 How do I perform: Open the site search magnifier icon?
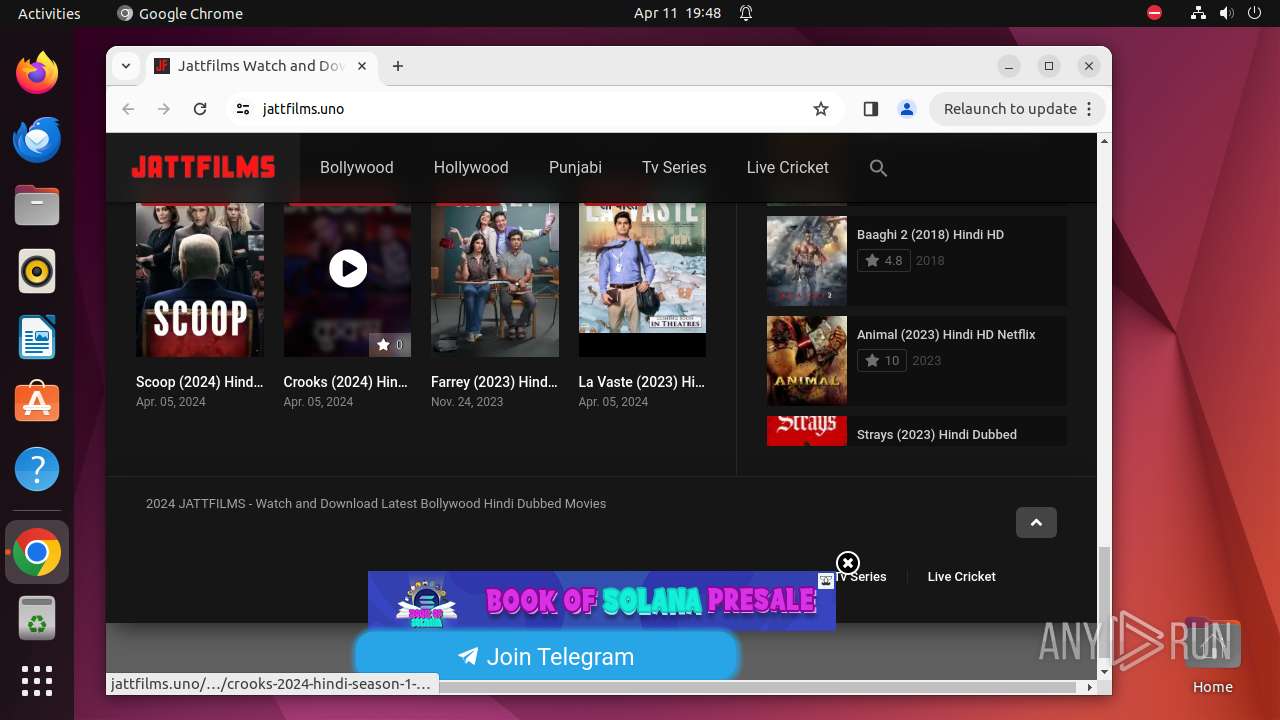[878, 168]
